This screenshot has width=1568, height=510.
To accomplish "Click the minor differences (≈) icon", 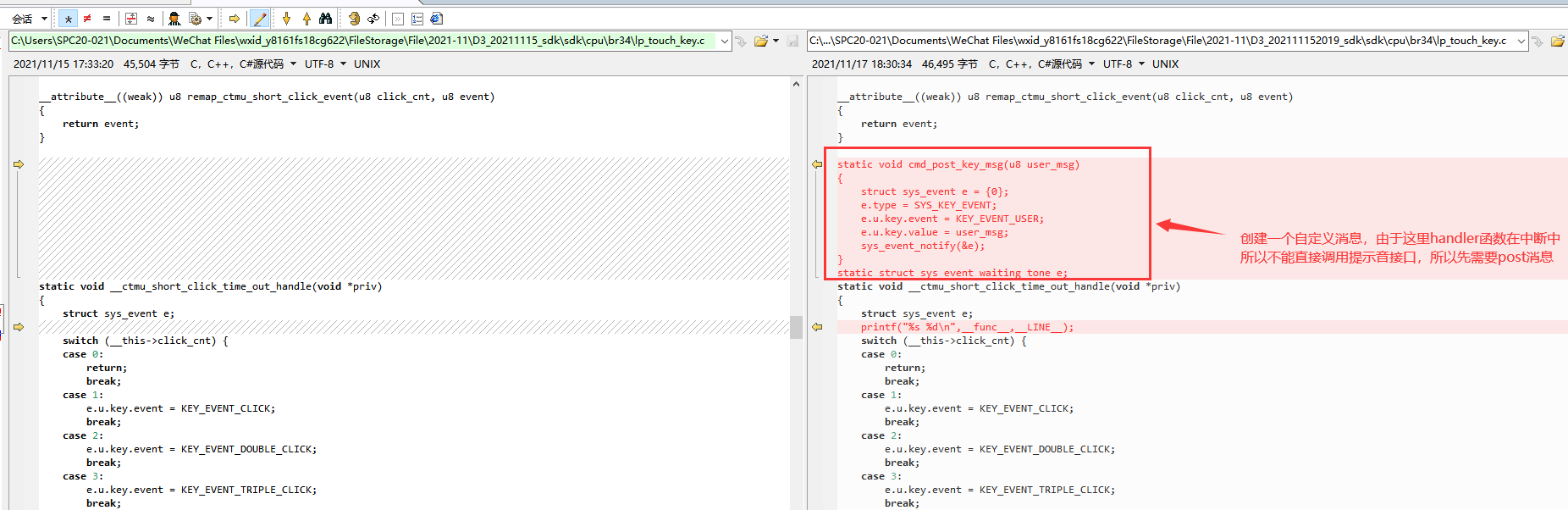I will [x=151, y=19].
